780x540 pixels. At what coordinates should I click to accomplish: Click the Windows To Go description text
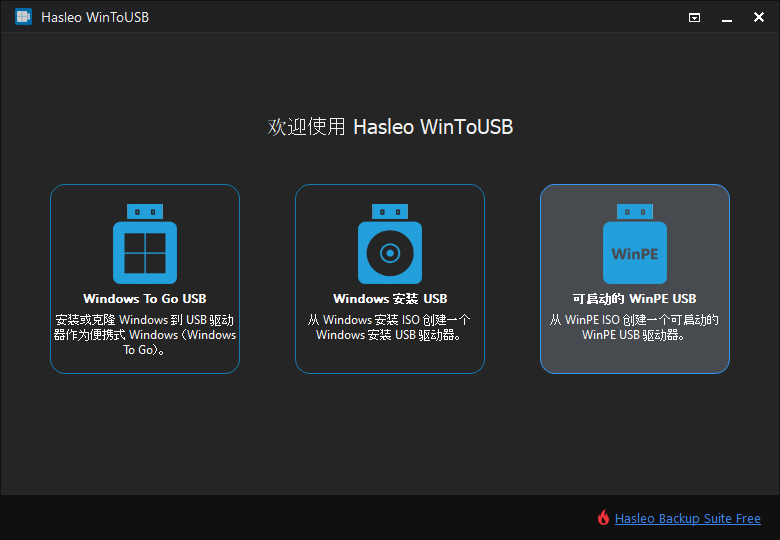click(x=145, y=335)
